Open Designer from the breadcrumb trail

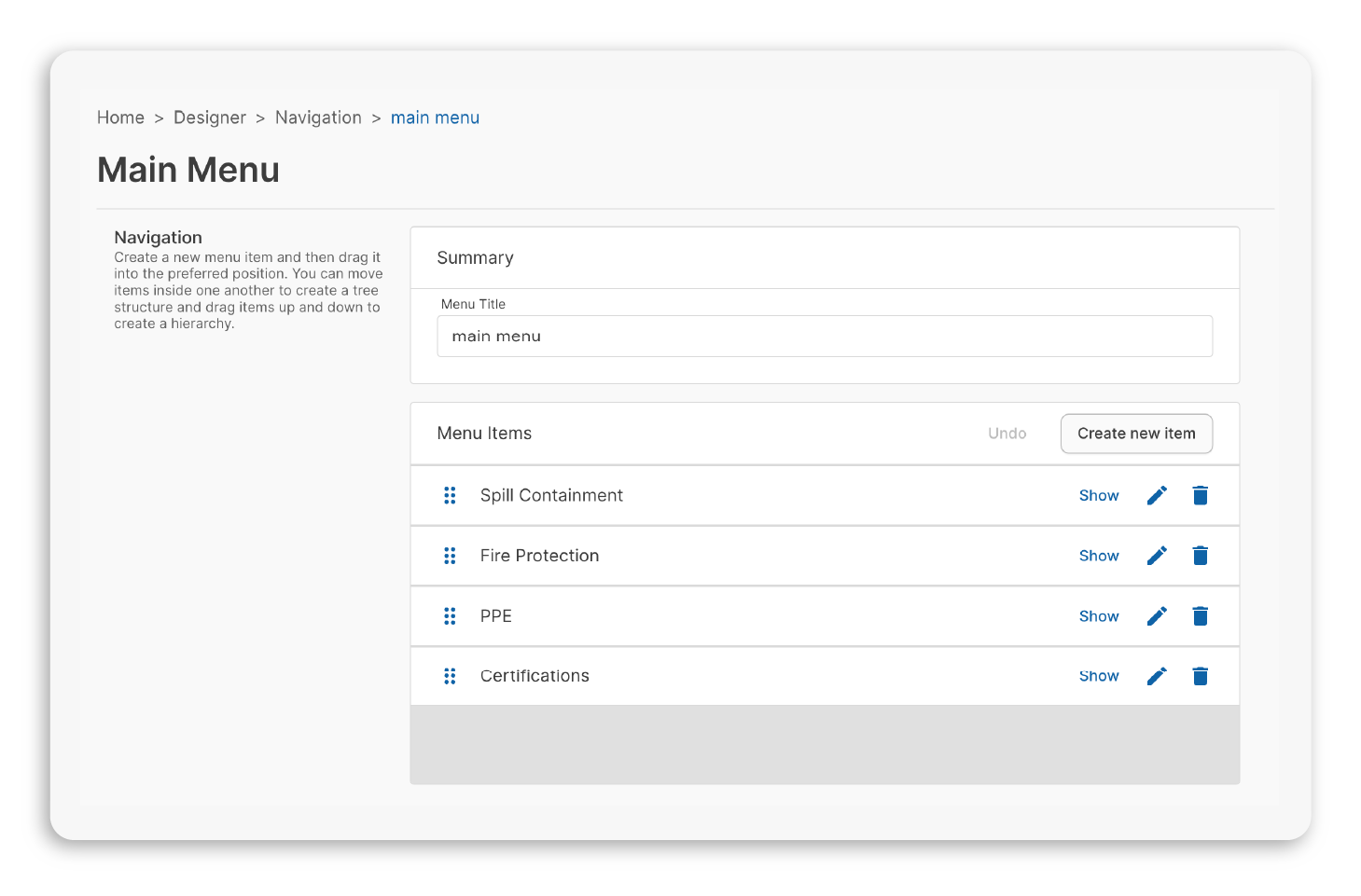(209, 117)
